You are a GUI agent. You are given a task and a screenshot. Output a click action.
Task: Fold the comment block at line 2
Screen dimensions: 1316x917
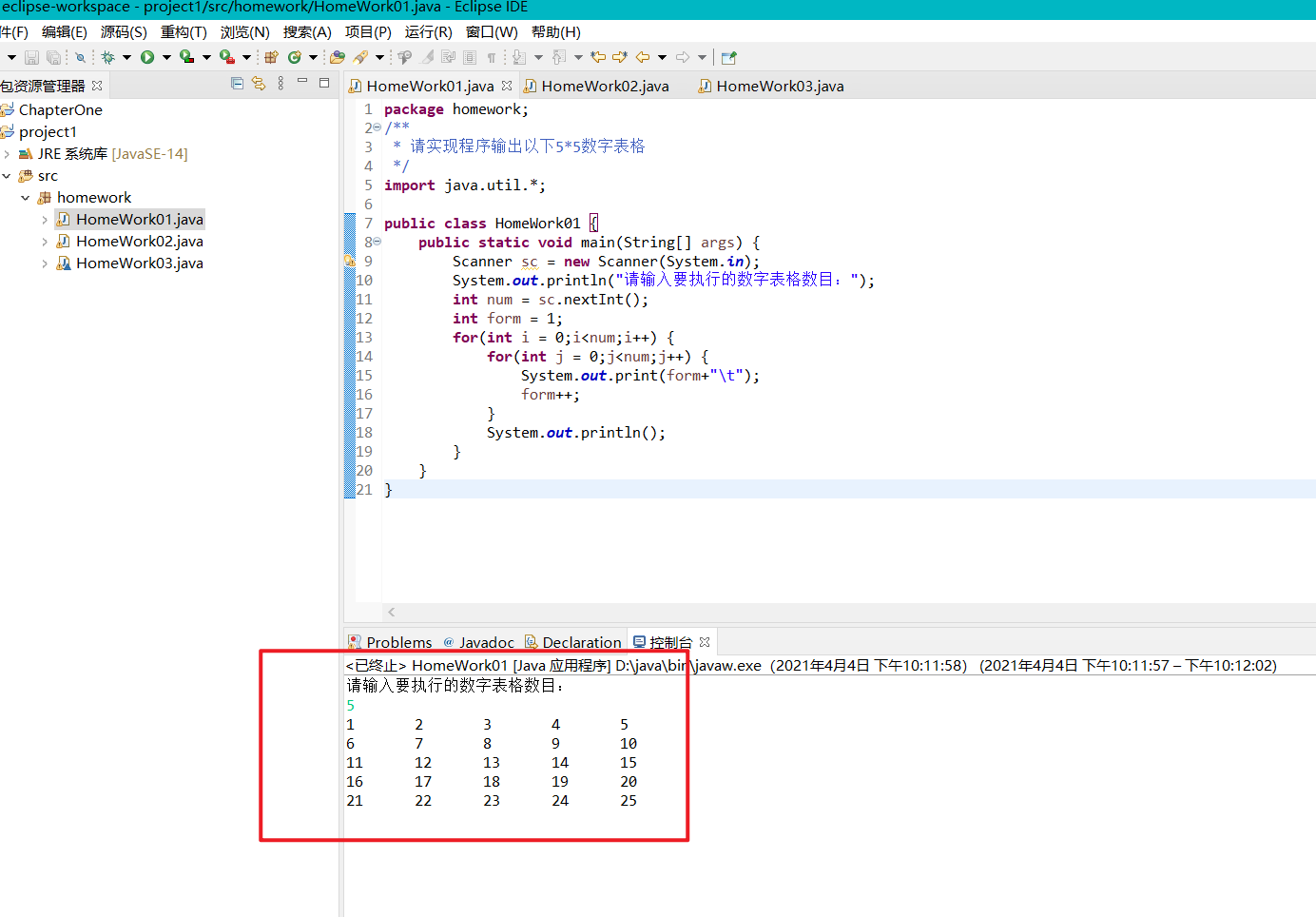click(377, 127)
